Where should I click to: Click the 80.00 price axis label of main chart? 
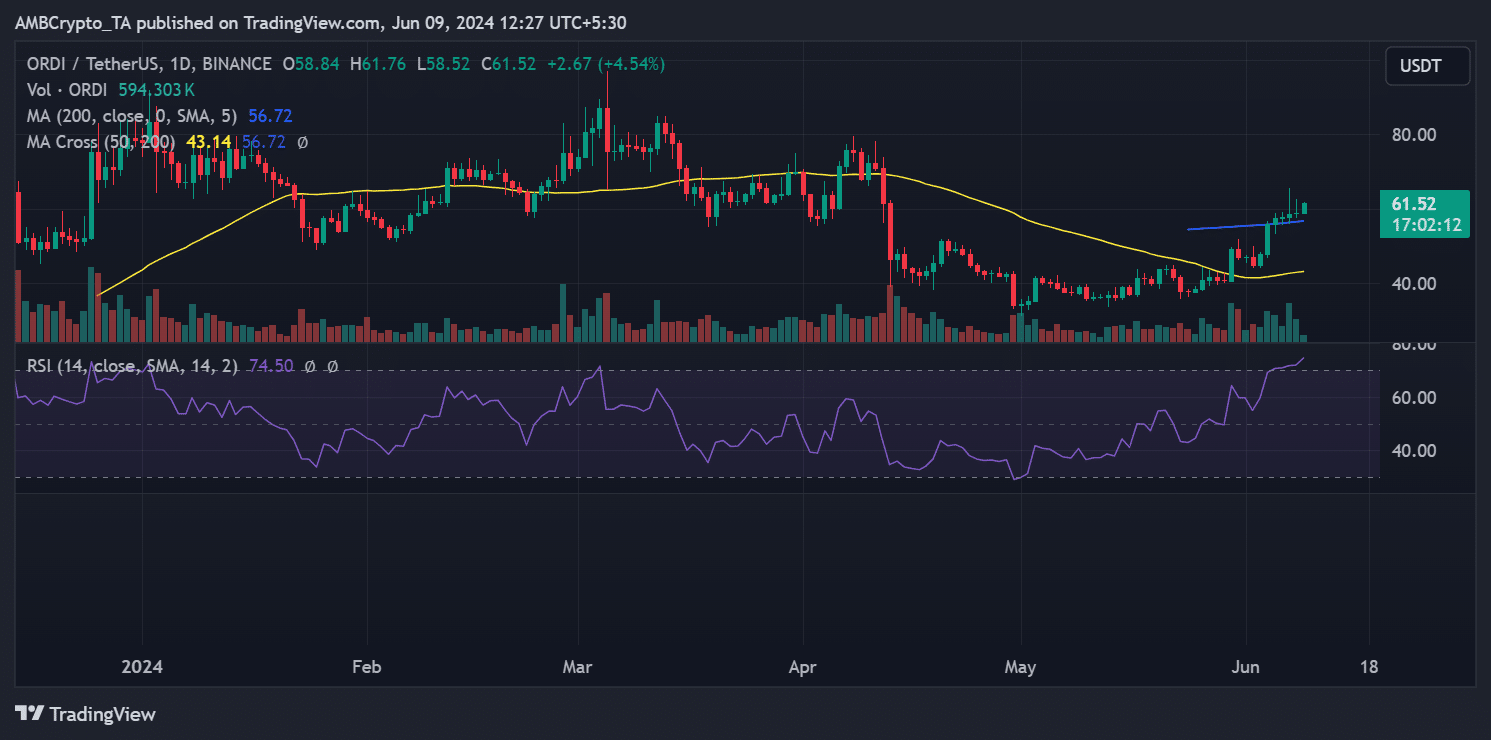(1412, 134)
